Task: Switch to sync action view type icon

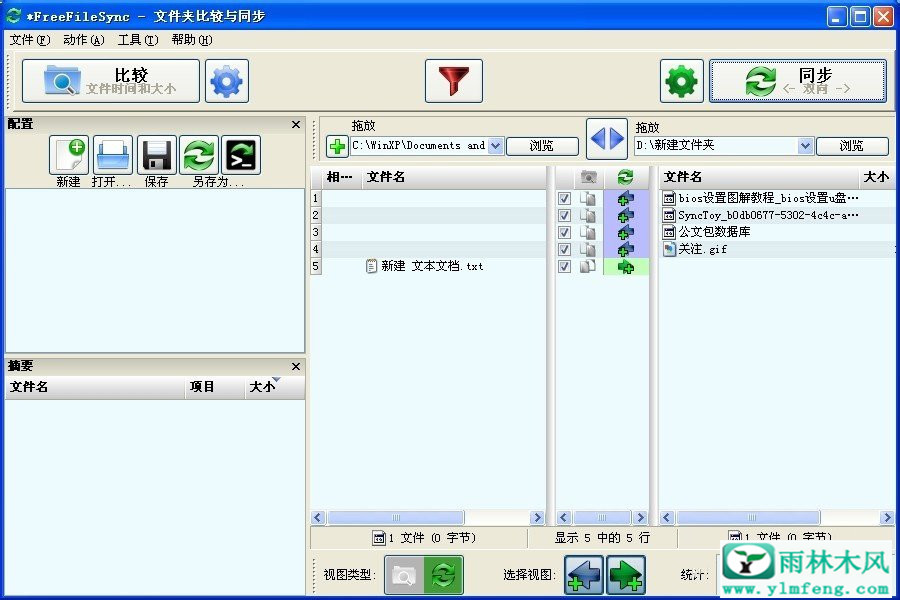Action: 443,575
